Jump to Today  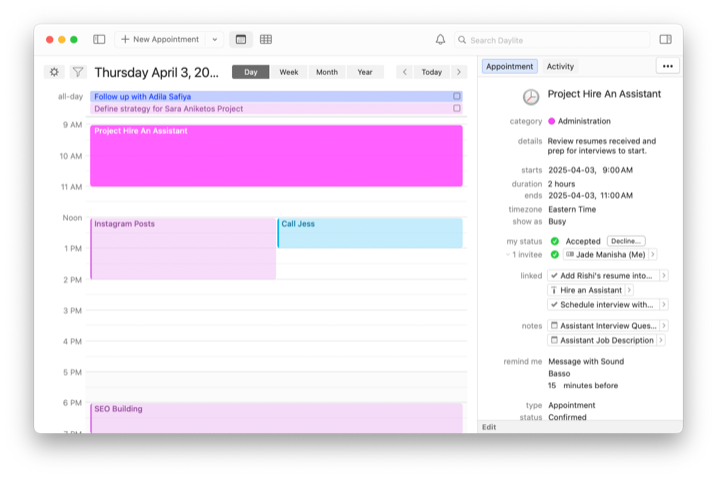coord(432,72)
